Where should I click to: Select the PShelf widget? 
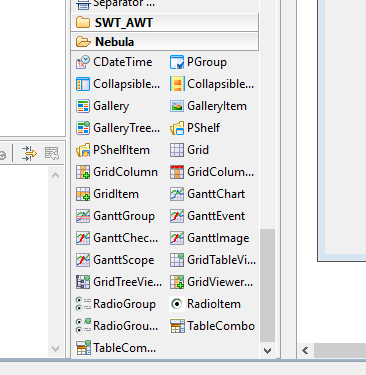[195, 128]
